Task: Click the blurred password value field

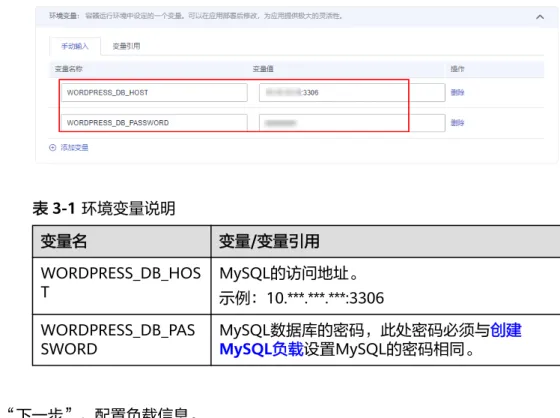Action: tap(352, 123)
